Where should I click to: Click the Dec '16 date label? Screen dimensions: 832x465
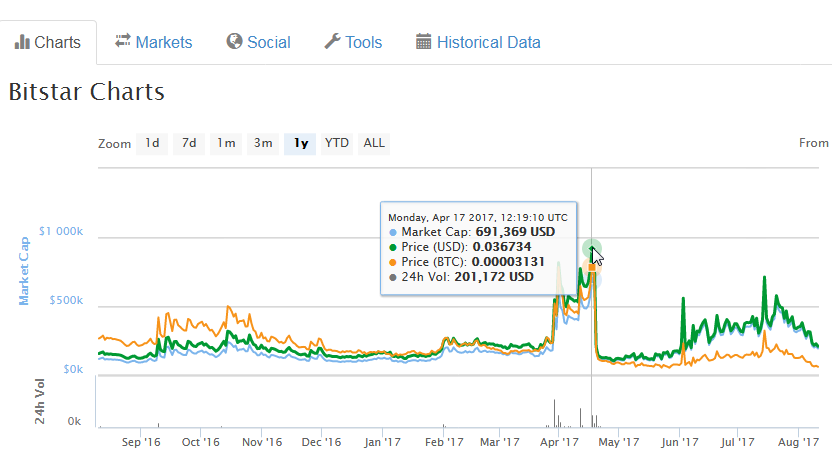[322, 442]
